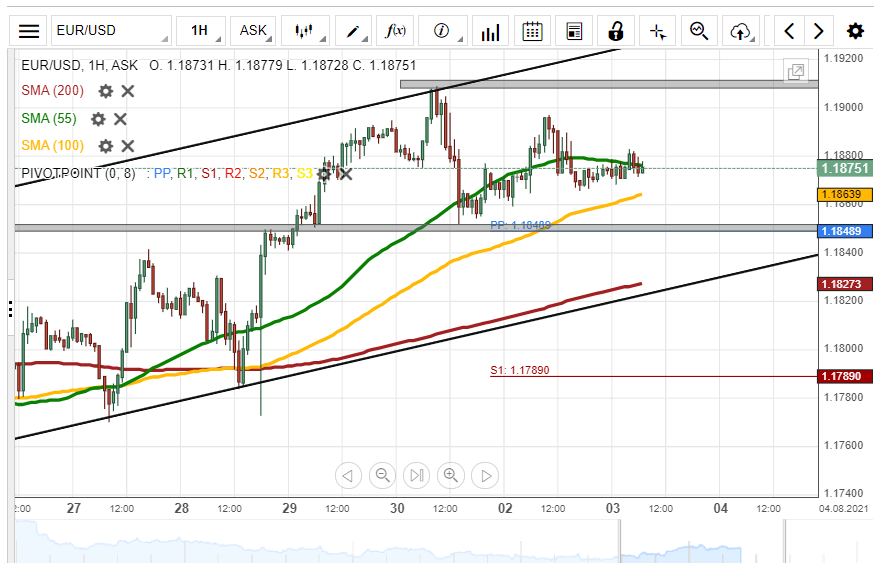Viewport: 881px width, 570px height.
Task: Select the PP: 1.18489 pivot label
Action: (x=520, y=225)
